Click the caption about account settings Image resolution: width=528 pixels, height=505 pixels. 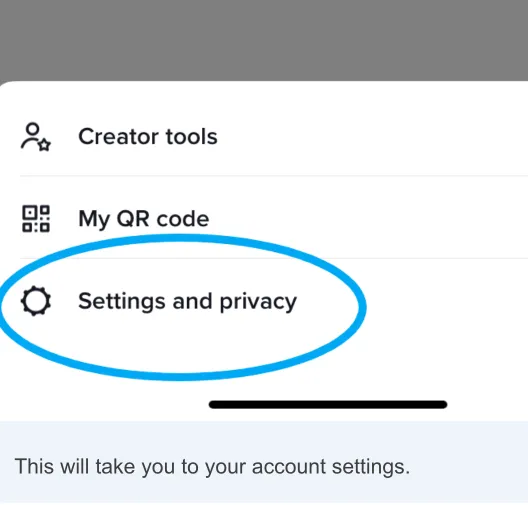click(212, 467)
